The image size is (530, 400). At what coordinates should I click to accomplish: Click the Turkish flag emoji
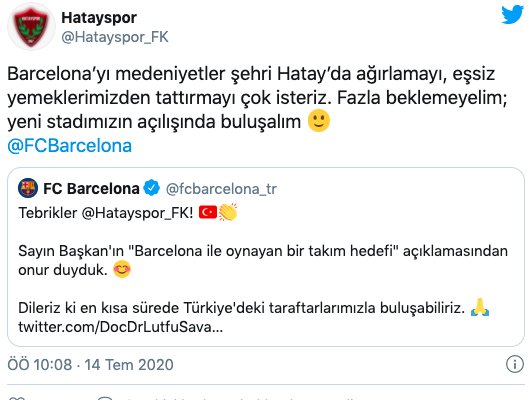[x=208, y=212]
